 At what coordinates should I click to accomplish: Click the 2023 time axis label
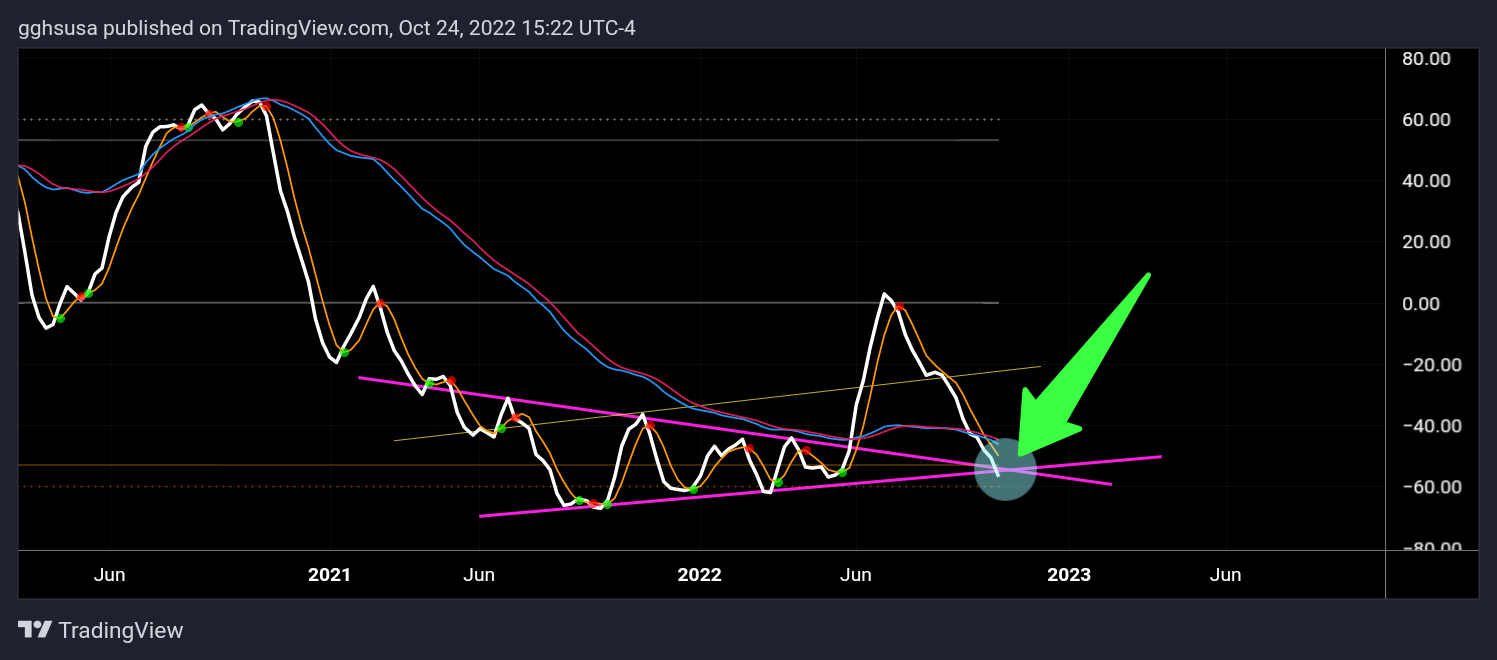(x=1069, y=575)
